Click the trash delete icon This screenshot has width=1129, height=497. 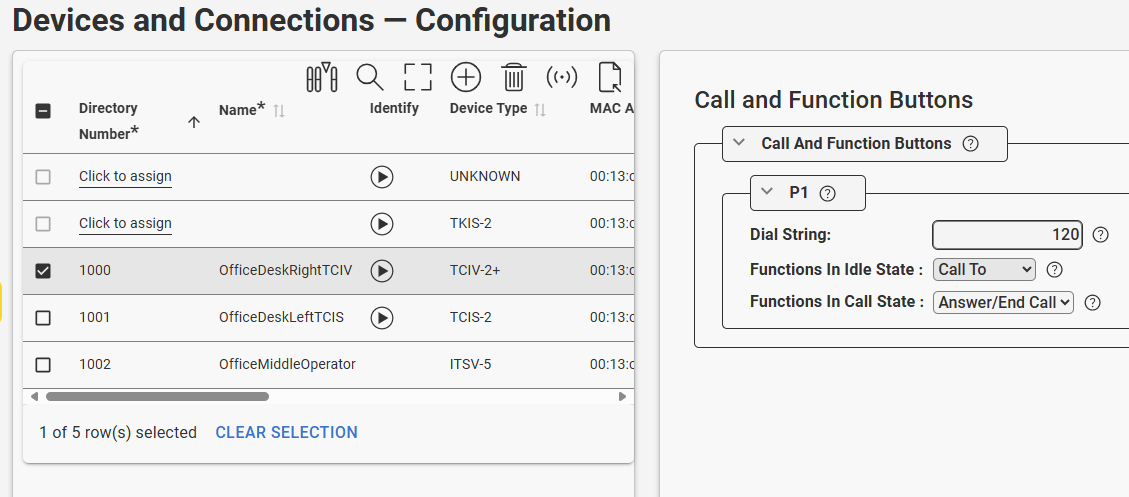coord(514,77)
